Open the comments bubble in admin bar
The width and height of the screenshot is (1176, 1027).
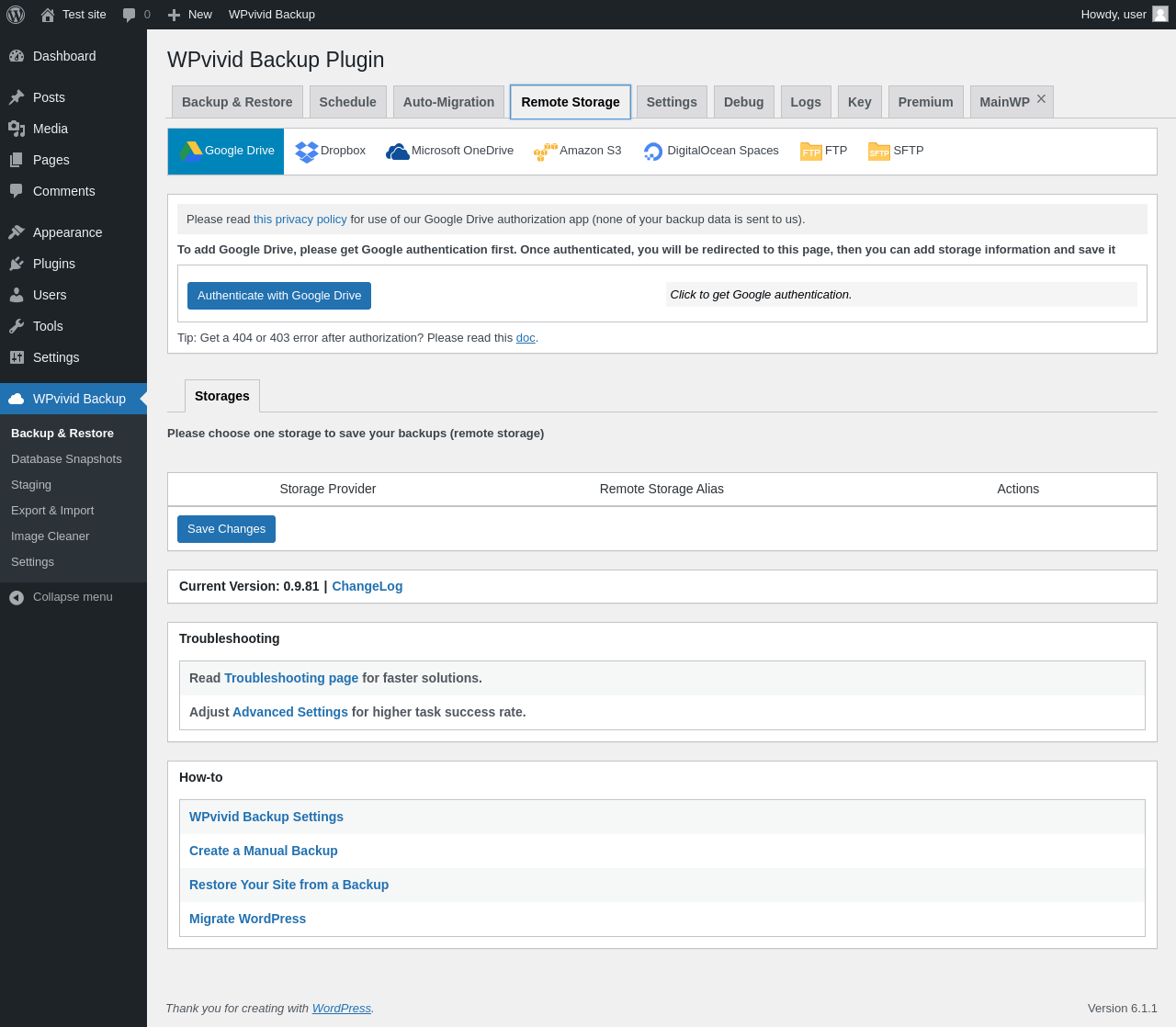tap(130, 15)
